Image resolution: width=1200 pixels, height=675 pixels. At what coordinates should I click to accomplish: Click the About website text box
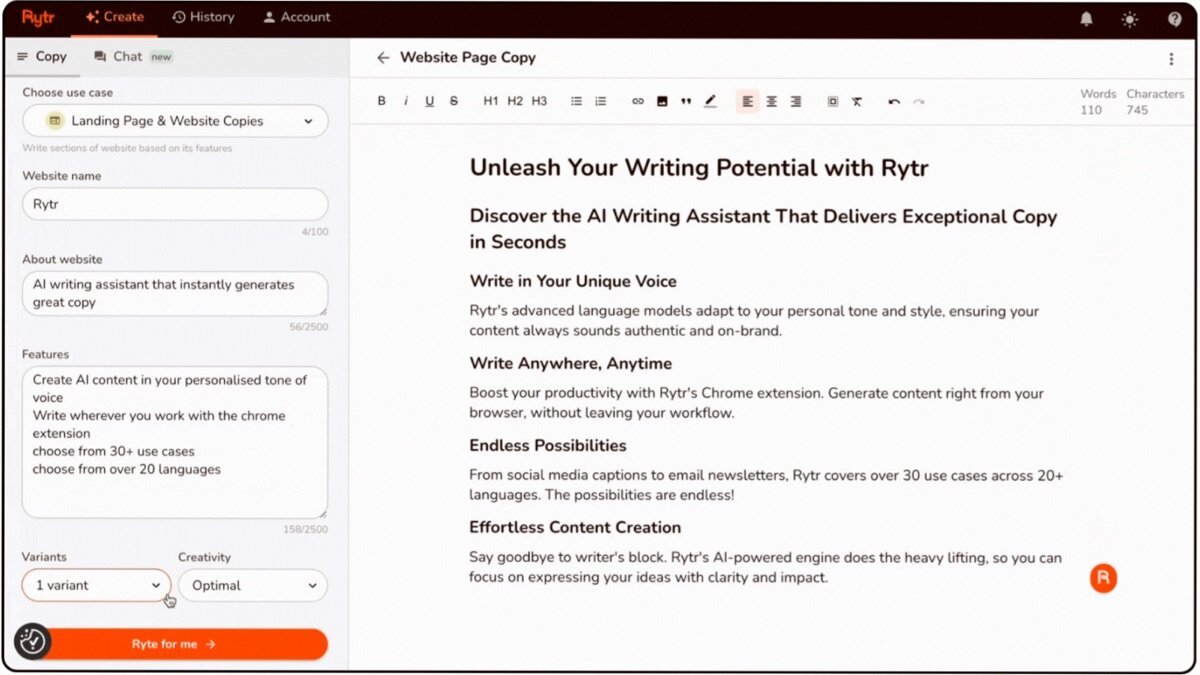175,294
